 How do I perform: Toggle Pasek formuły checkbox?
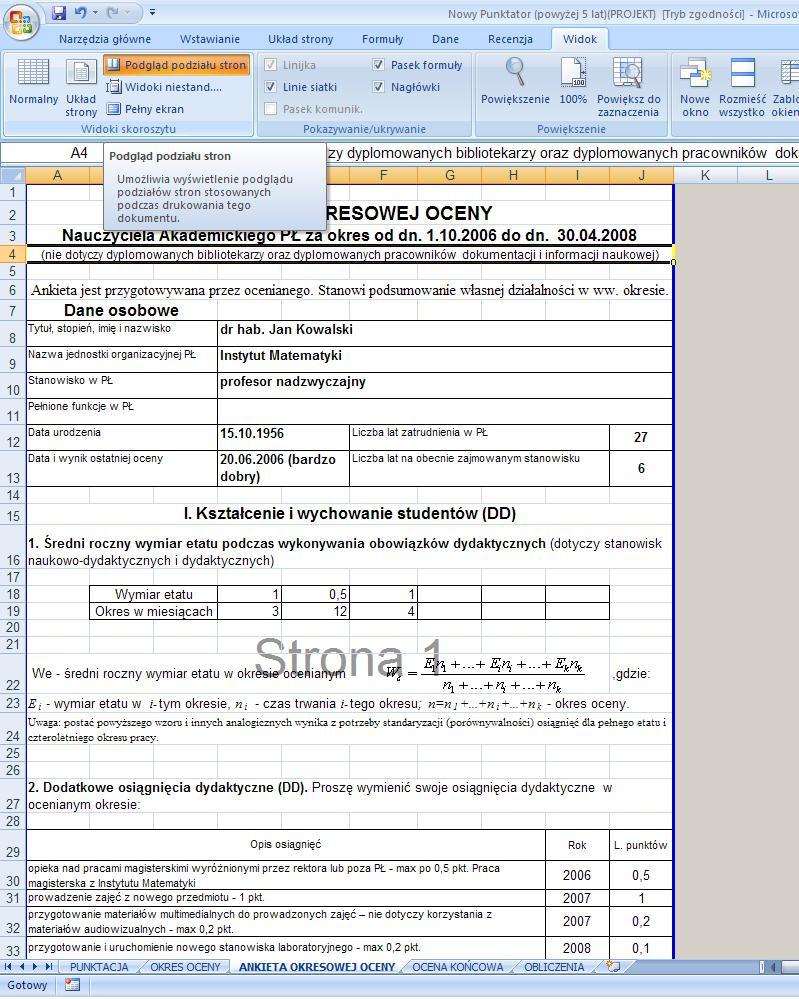coord(378,64)
